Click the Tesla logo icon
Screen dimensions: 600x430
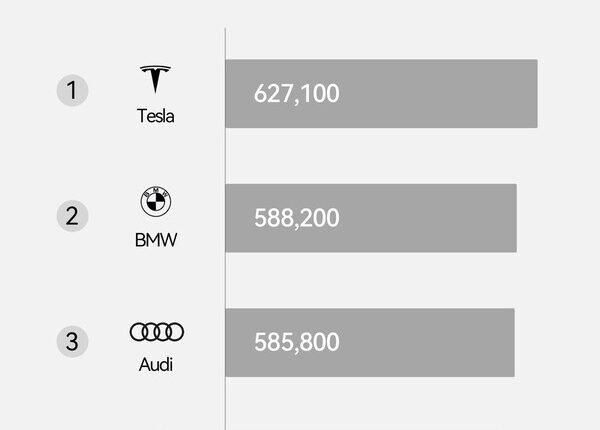155,80
